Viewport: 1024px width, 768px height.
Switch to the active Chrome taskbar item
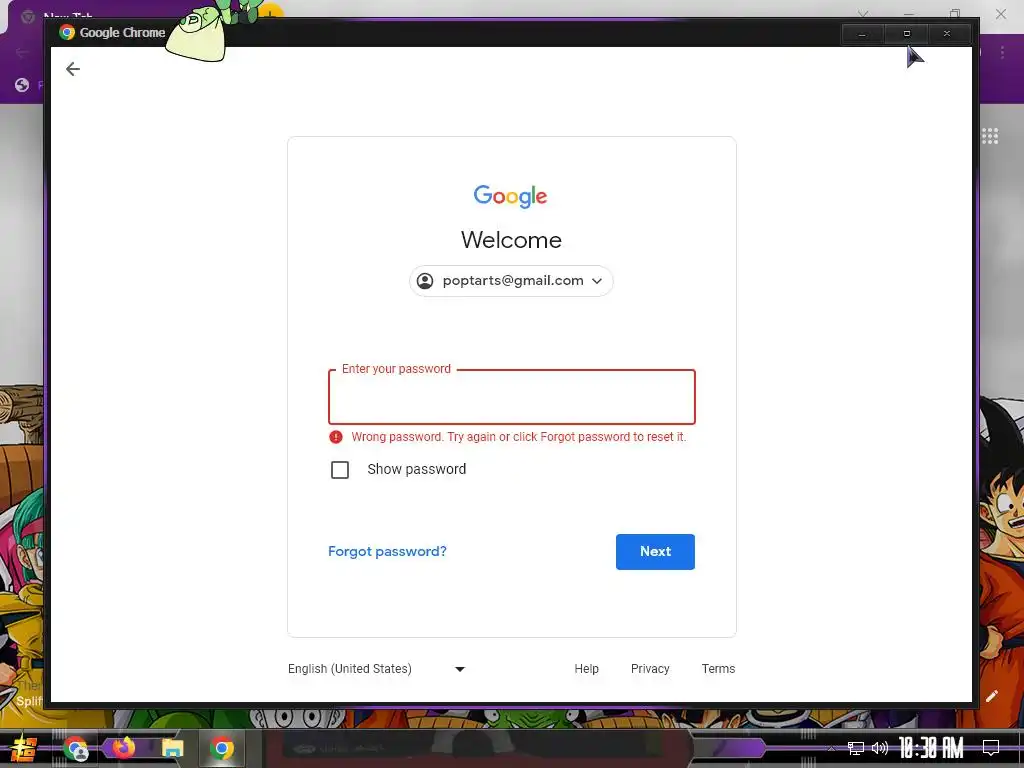tap(221, 748)
